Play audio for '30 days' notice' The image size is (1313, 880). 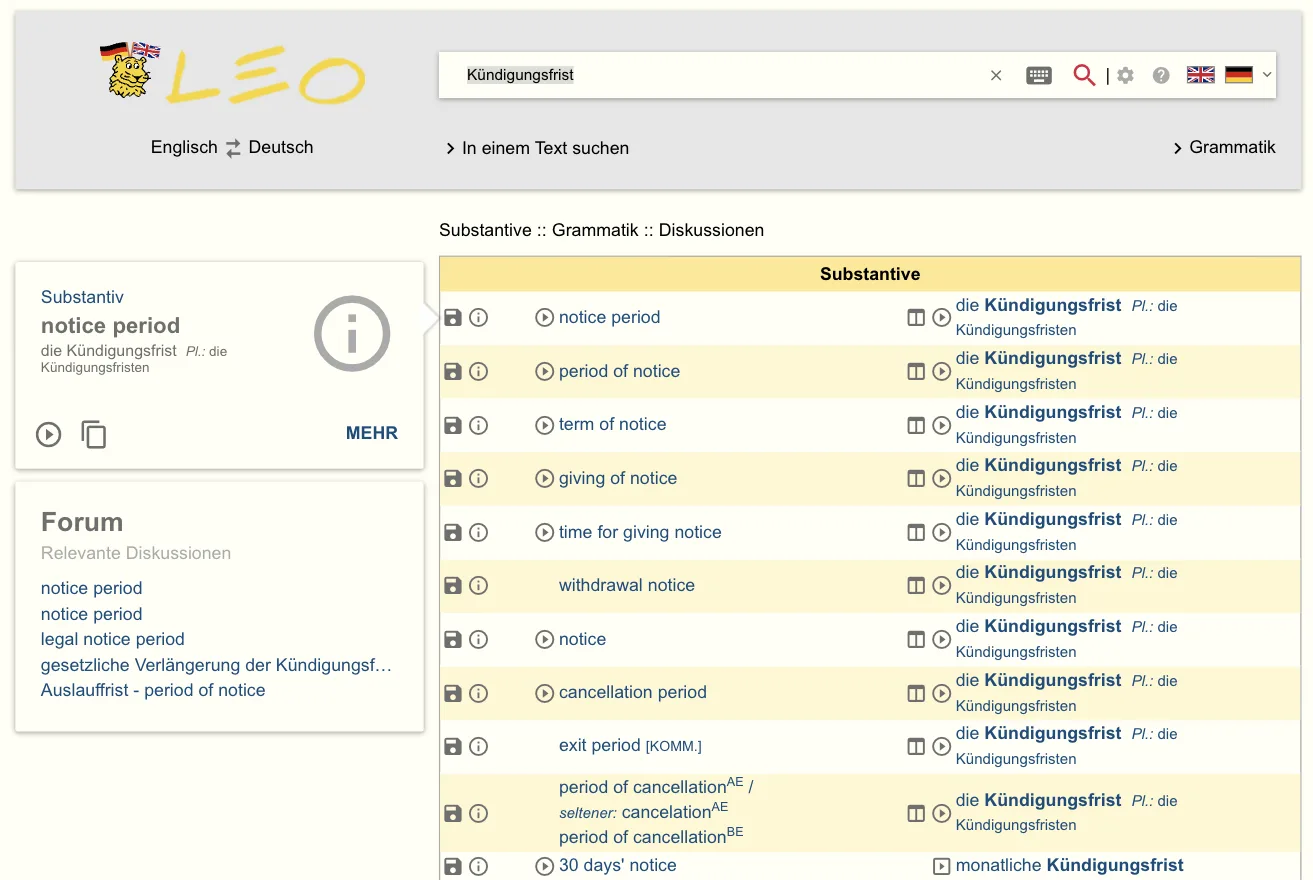[544, 866]
